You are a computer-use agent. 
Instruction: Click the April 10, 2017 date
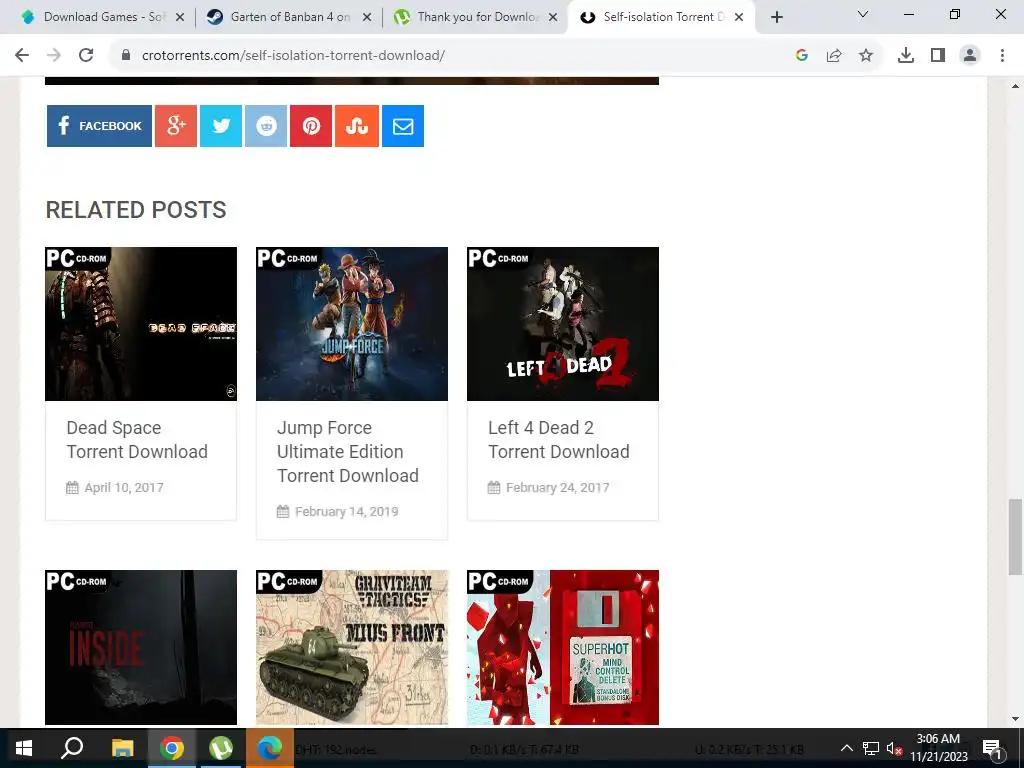pyautogui.click(x=123, y=487)
